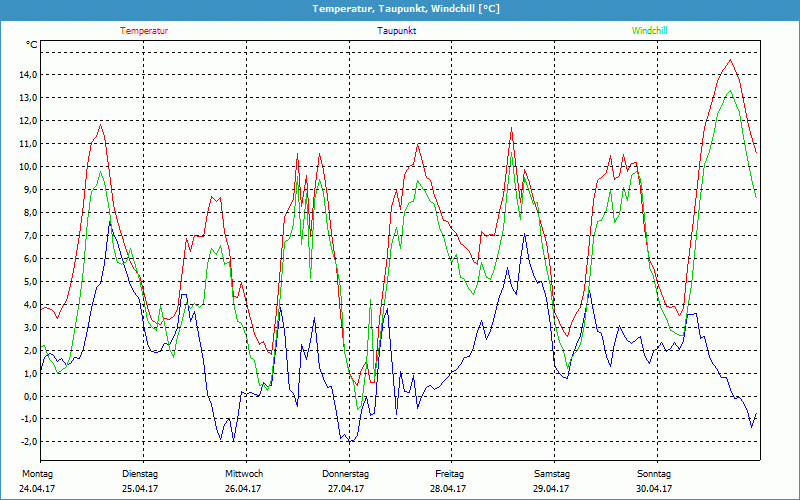
Task: Click the °C axis unit label
Action: (32, 45)
